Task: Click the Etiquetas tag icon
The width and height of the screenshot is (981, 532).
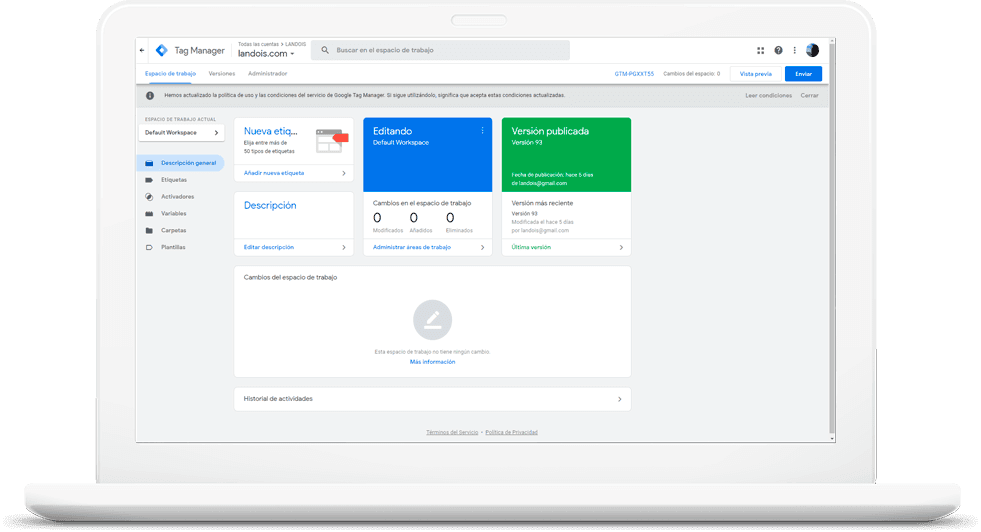Action: coord(149,180)
